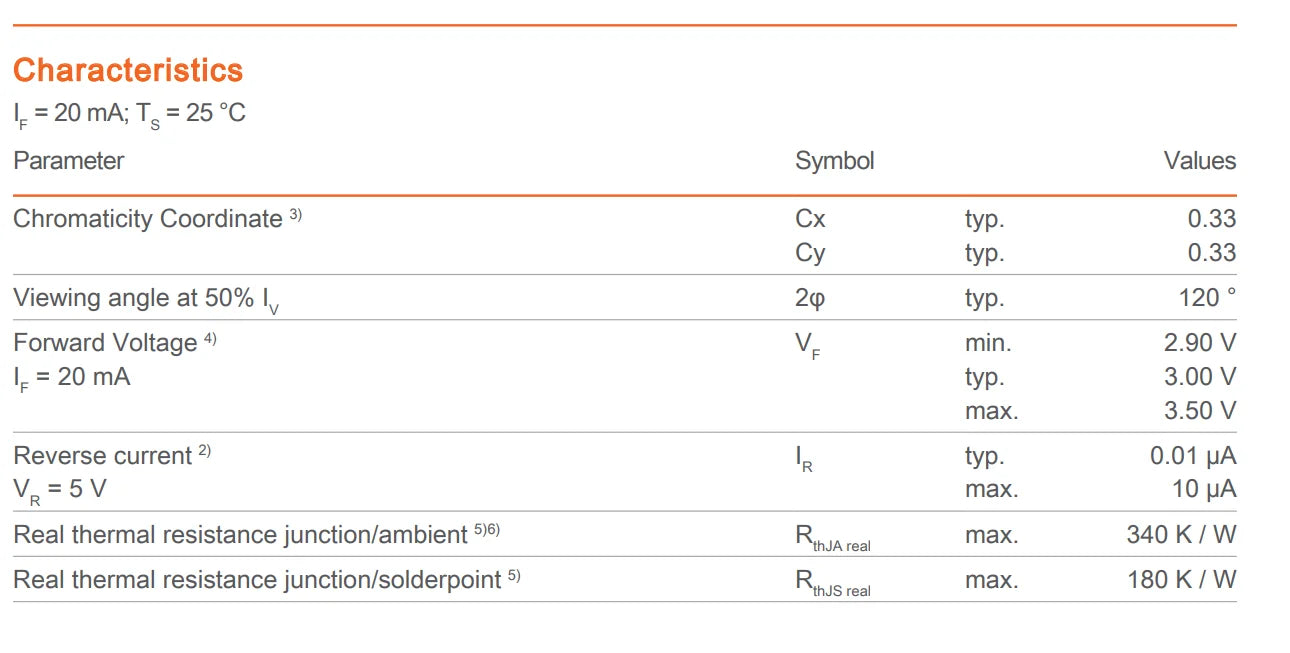This screenshot has height=653, width=1290.
Task: Click the Characteristics heading
Action: point(128,70)
